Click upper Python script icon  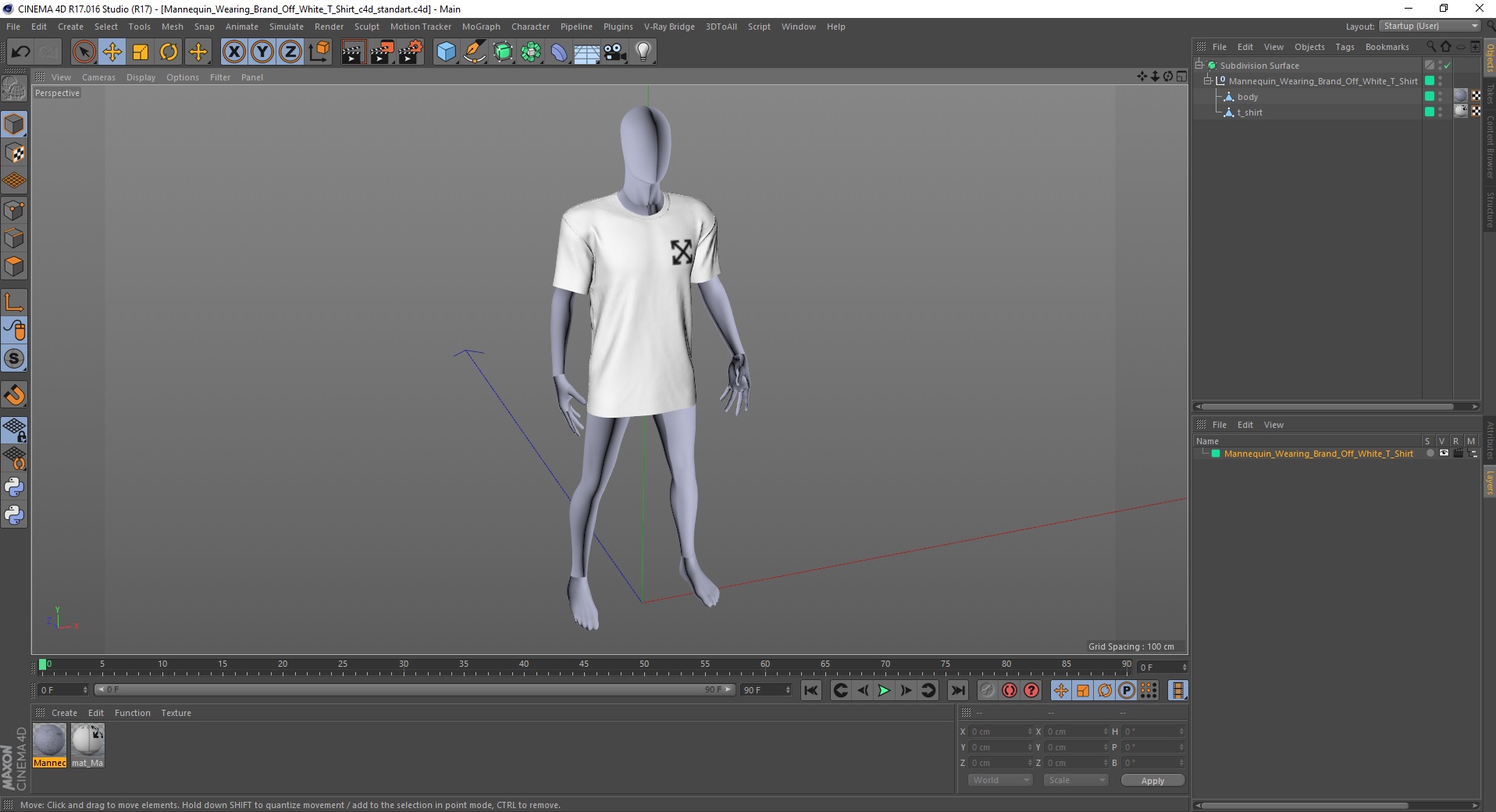point(14,487)
